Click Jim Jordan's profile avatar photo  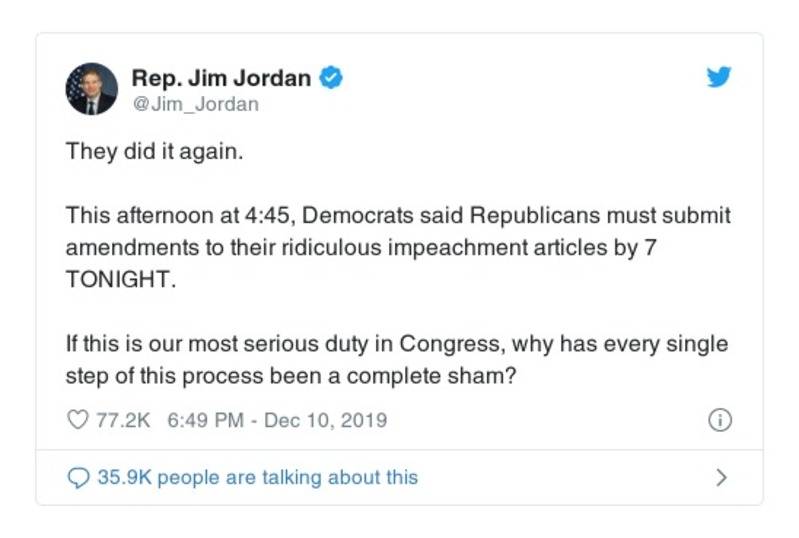click(92, 90)
